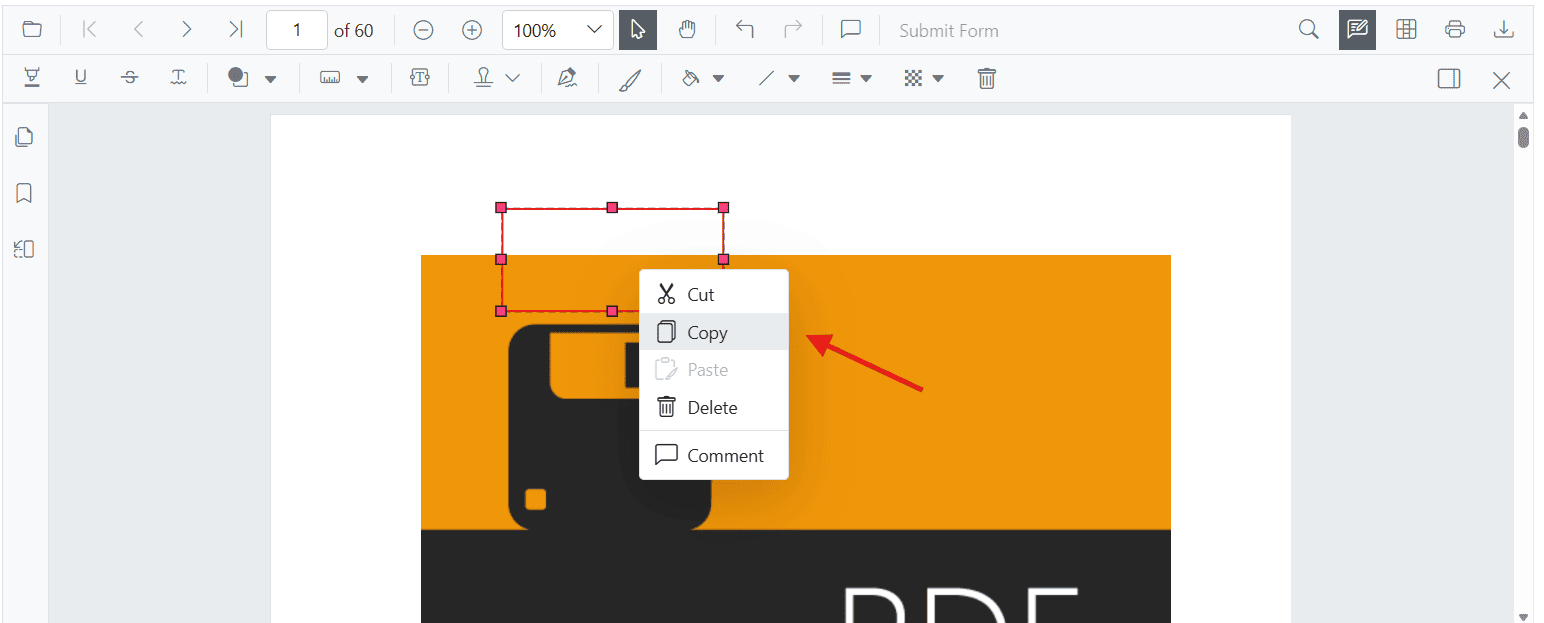Image resolution: width=1544 pixels, height=623 pixels.
Task: Download the PDF file
Action: (1503, 30)
